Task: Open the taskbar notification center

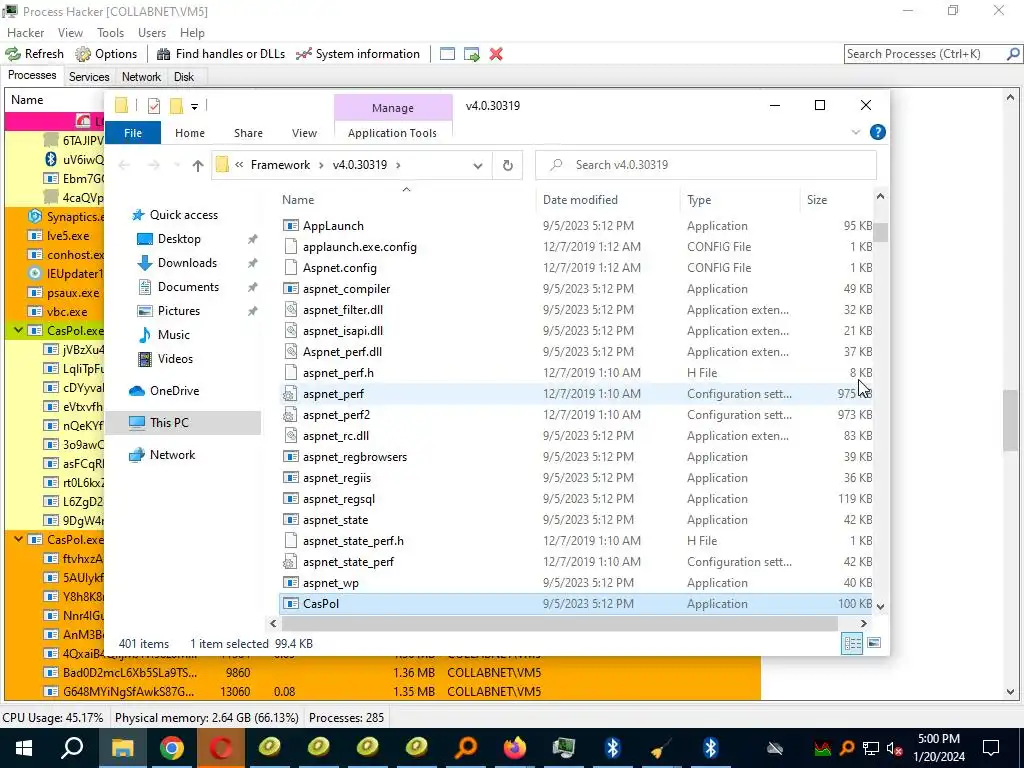Action: point(991,748)
